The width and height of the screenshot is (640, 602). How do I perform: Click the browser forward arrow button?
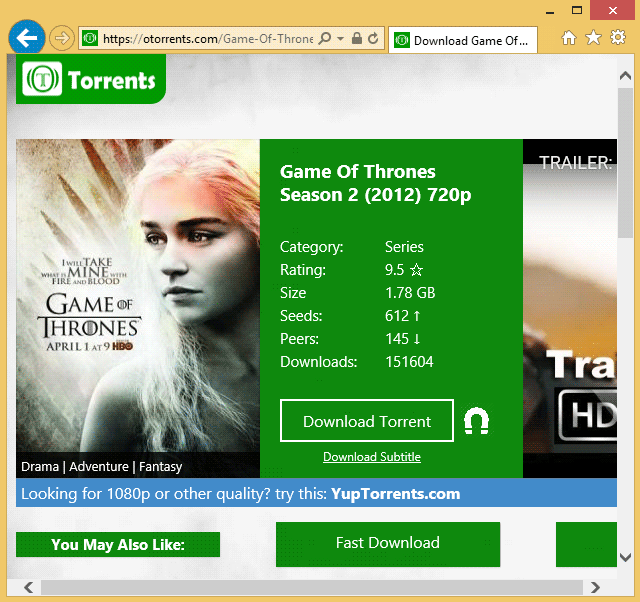coord(62,39)
